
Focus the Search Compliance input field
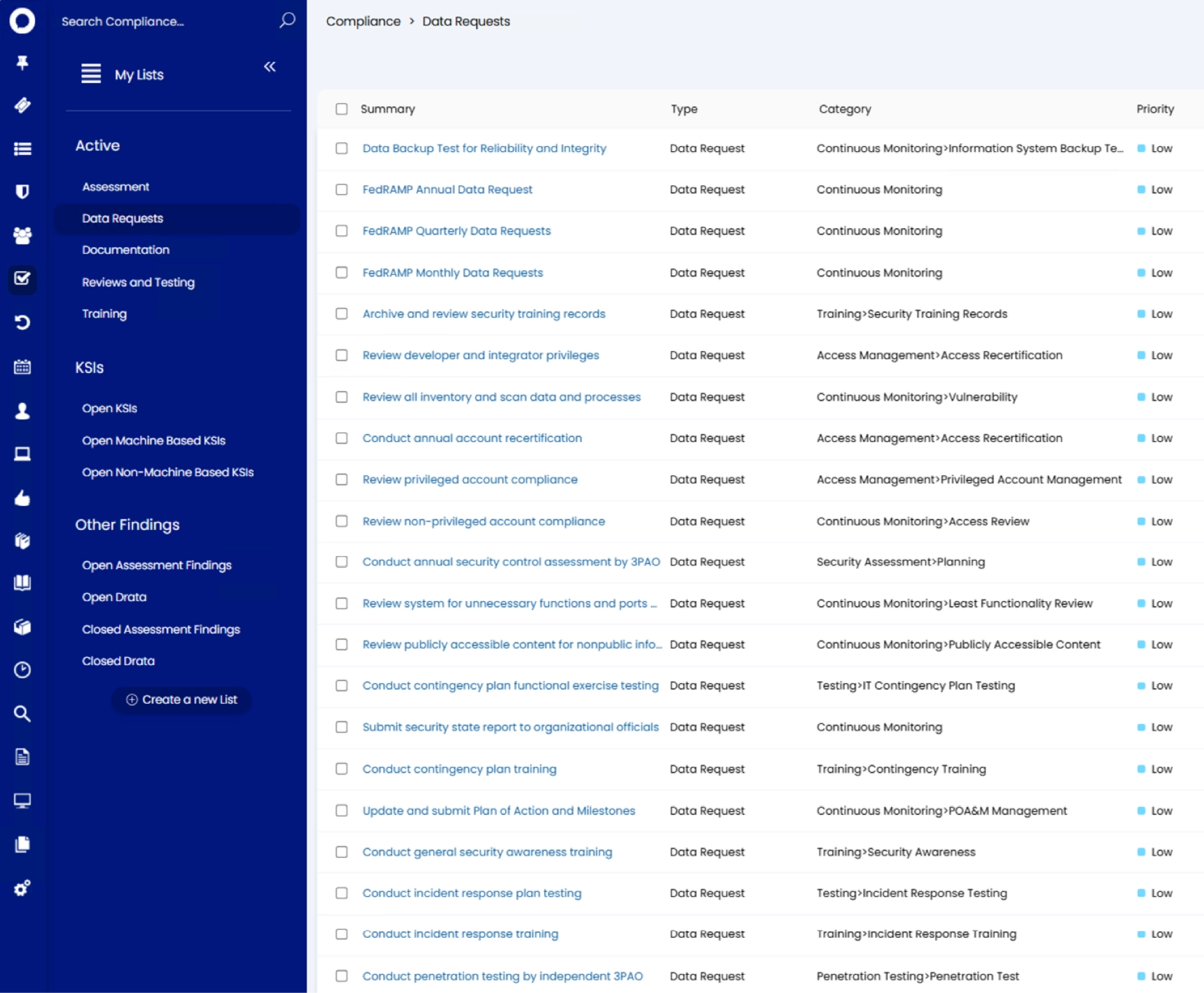(163, 21)
